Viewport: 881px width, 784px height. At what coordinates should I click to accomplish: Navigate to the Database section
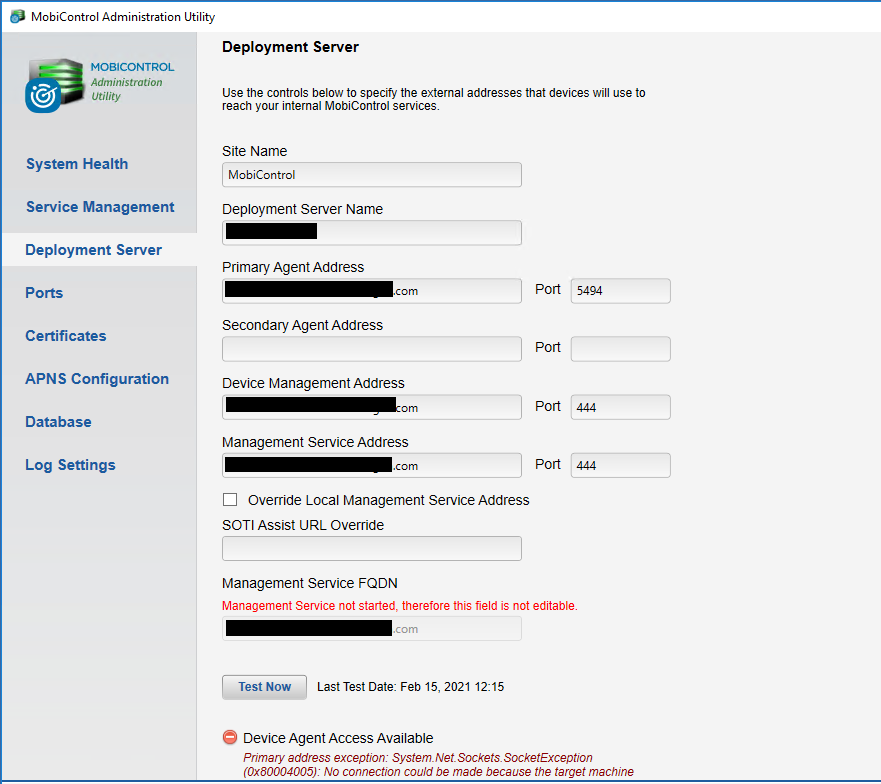click(58, 422)
